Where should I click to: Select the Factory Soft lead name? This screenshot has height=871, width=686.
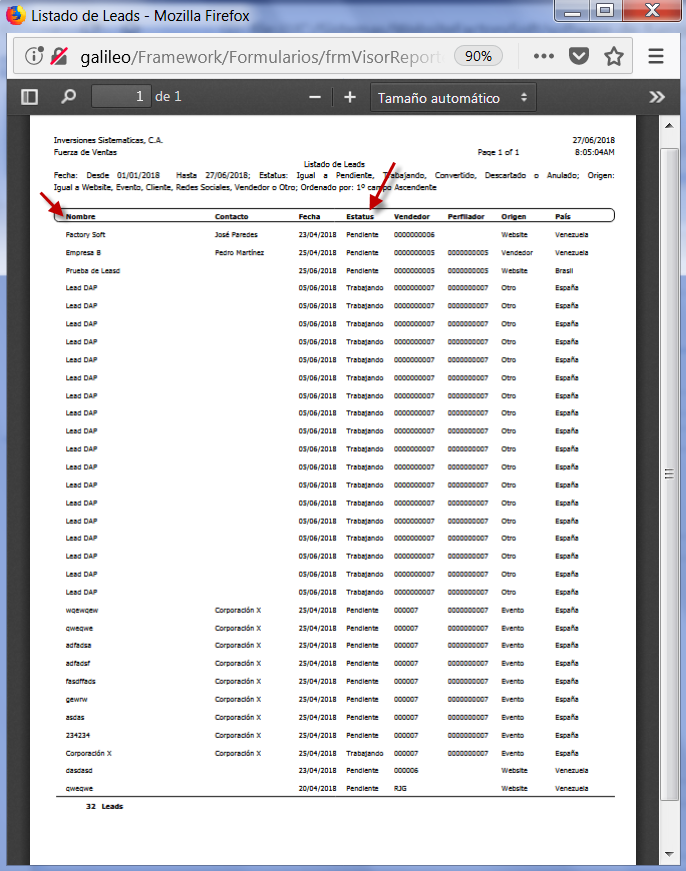click(86, 234)
